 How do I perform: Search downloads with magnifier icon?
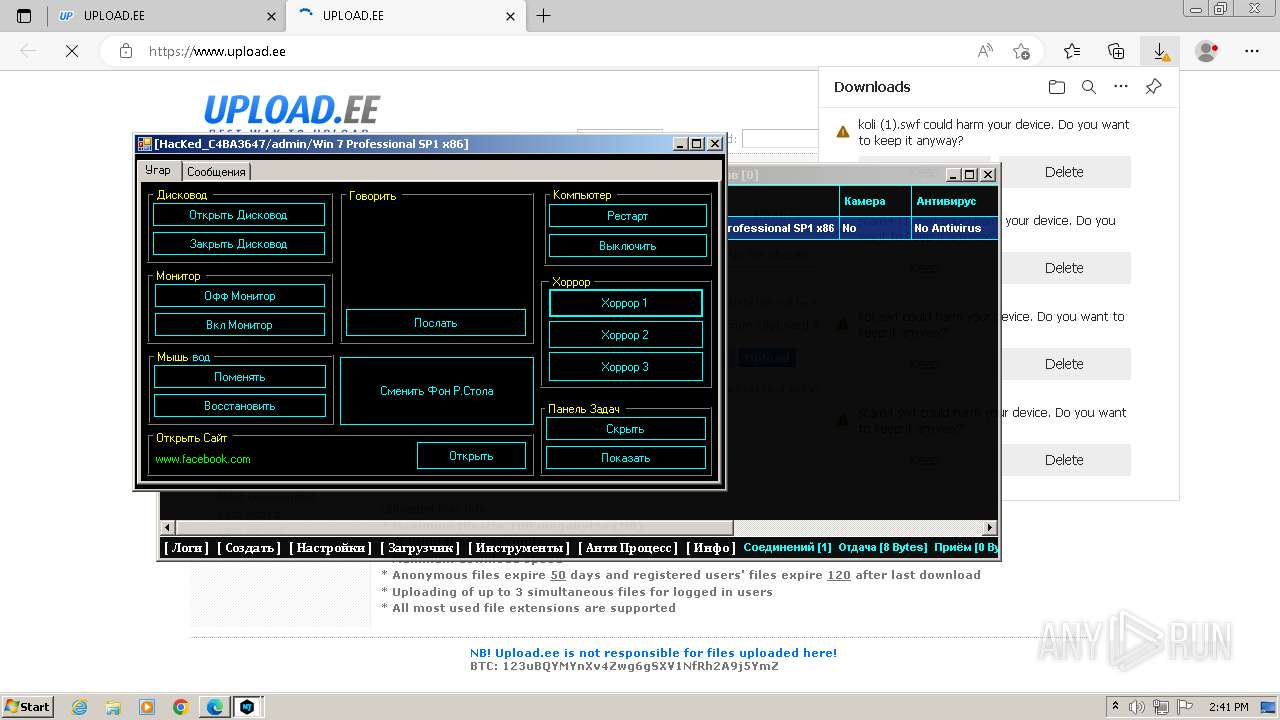(x=1089, y=87)
